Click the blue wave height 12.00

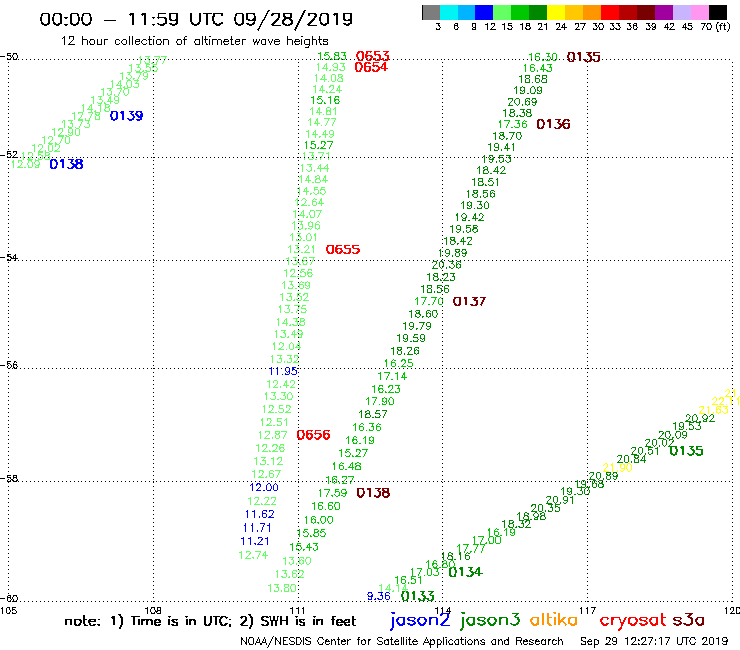[264, 487]
